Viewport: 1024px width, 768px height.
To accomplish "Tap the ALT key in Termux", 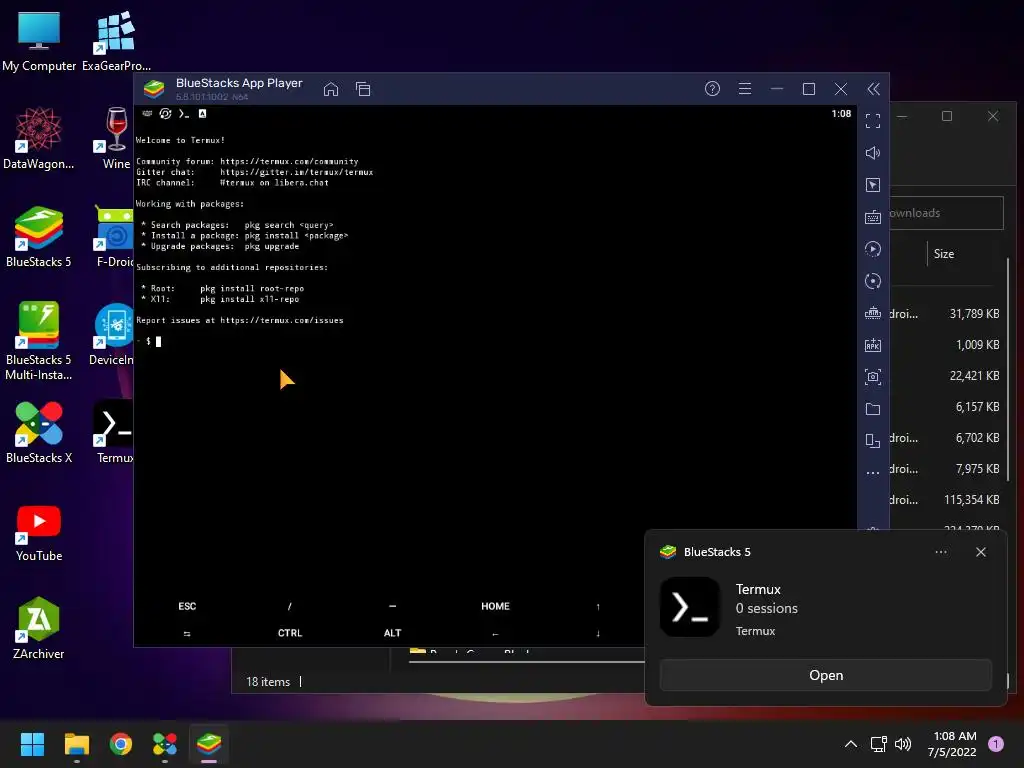I will [392, 633].
